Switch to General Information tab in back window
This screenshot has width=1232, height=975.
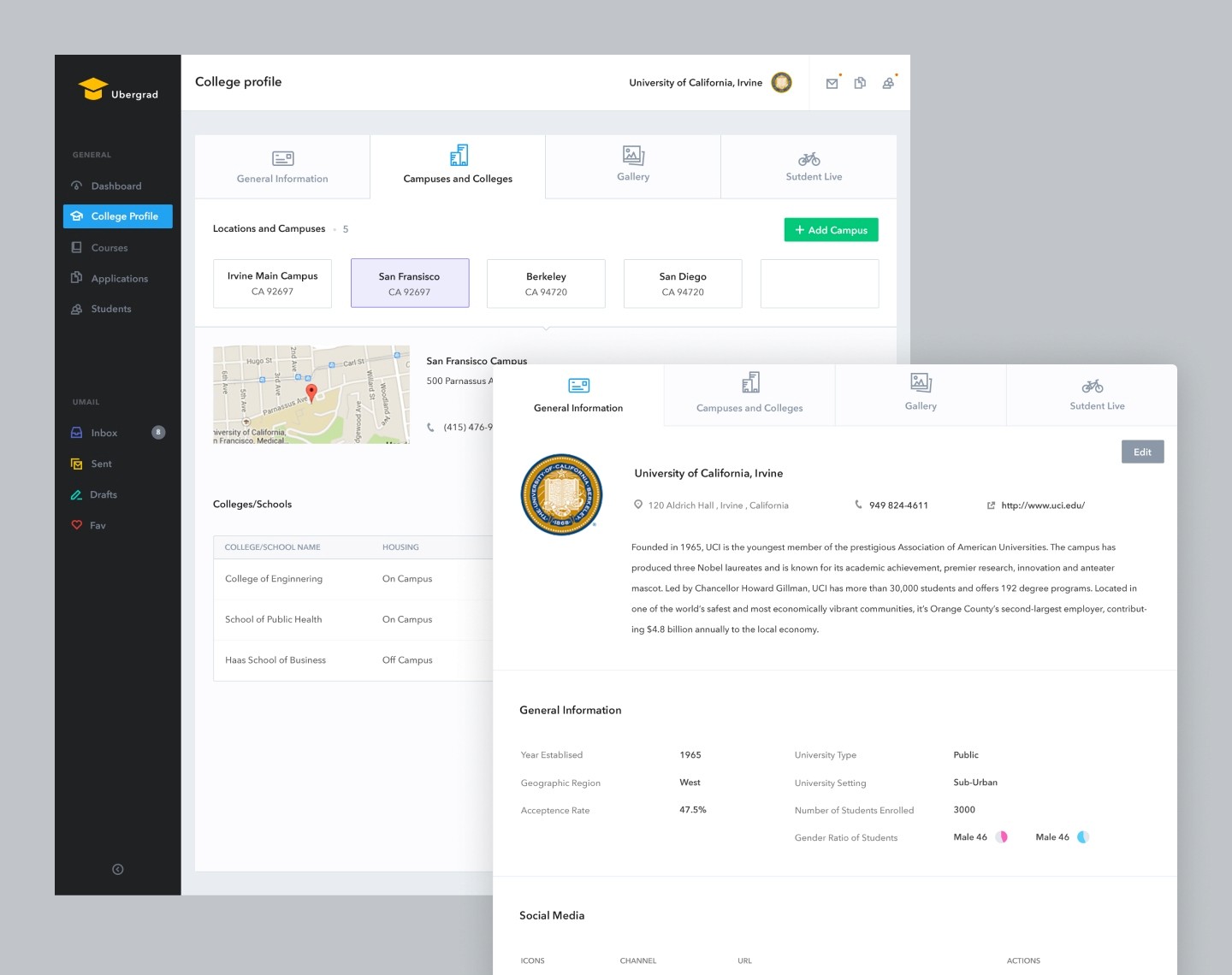(282, 167)
